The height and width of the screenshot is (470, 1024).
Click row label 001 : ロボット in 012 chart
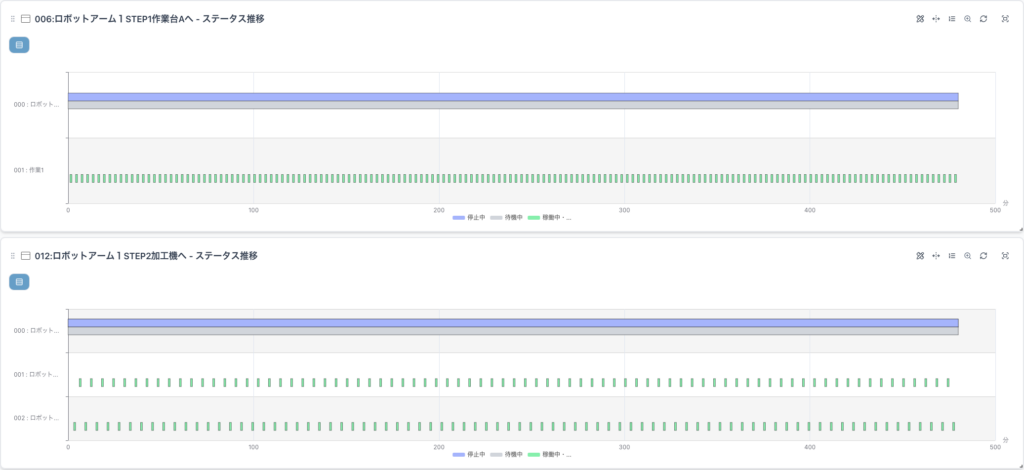click(x=37, y=375)
